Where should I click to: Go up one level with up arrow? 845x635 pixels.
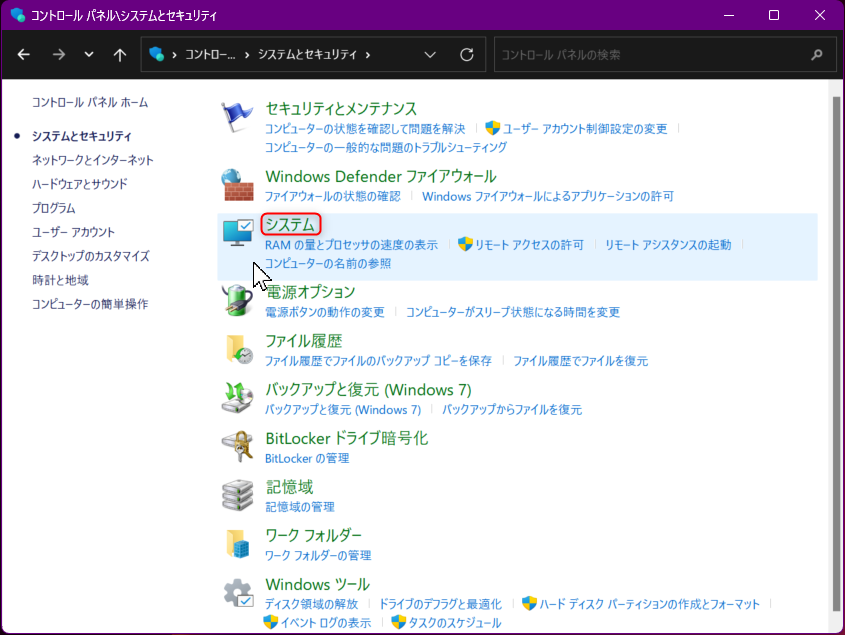point(120,54)
